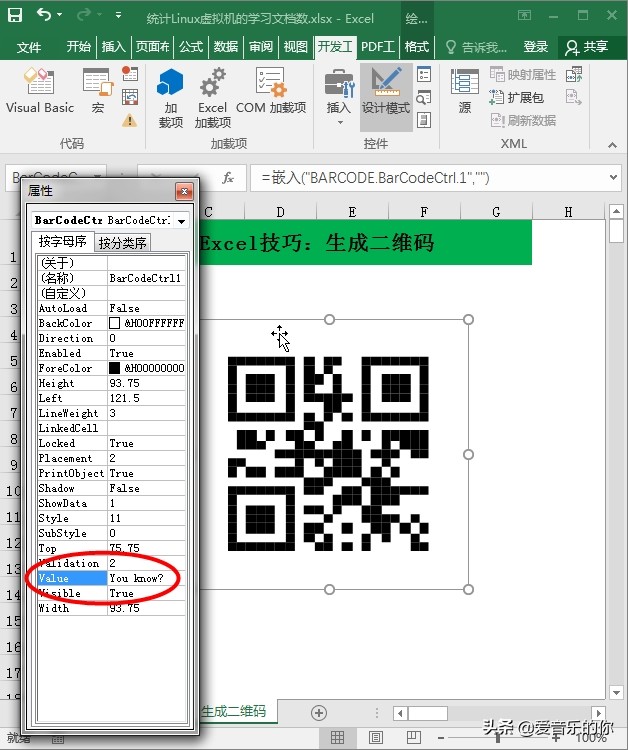Image resolution: width=628 pixels, height=750 pixels.
Task: Toggle 设计模式 design mode
Action: (386, 98)
